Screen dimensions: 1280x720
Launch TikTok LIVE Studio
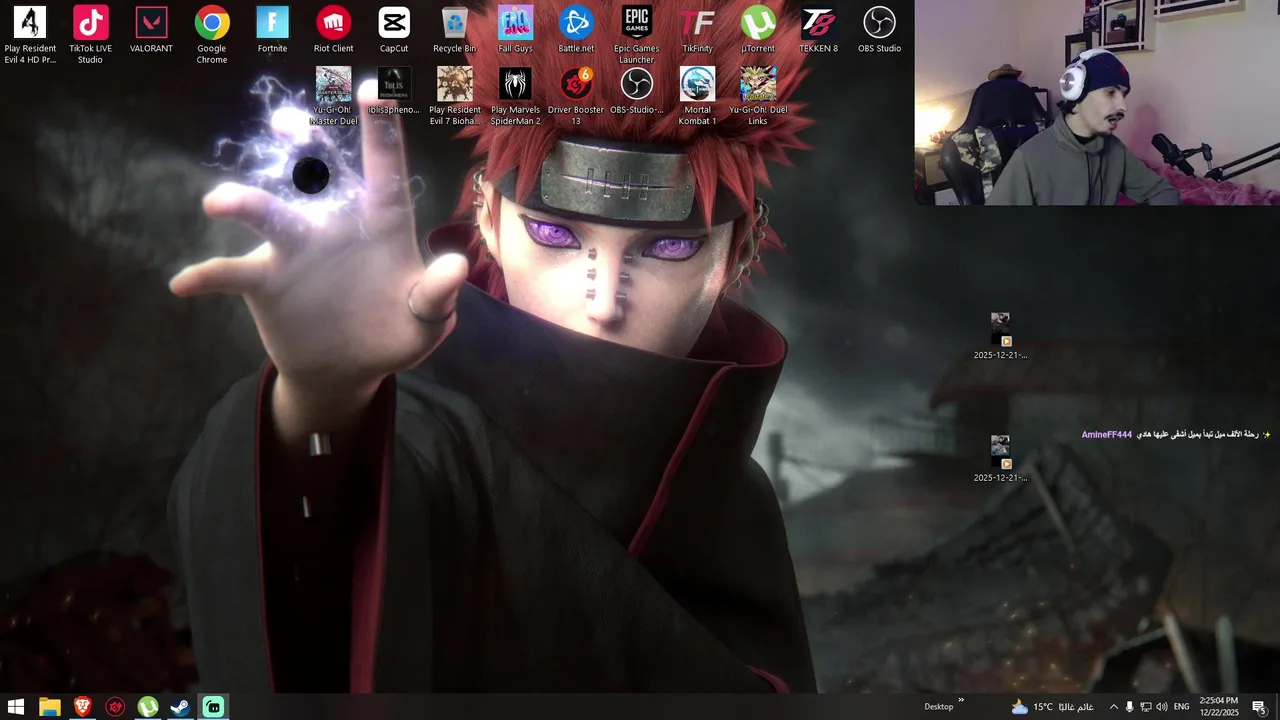point(90,35)
